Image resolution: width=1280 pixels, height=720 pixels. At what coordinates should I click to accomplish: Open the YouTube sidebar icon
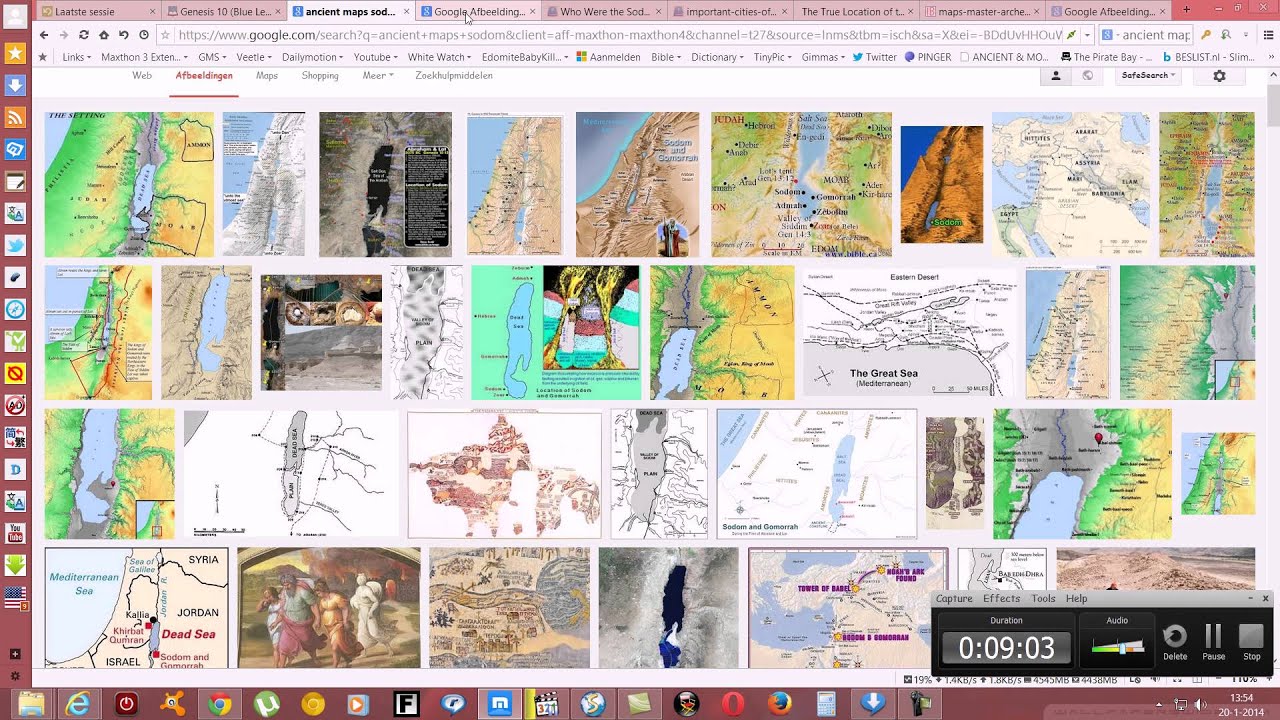[x=15, y=533]
